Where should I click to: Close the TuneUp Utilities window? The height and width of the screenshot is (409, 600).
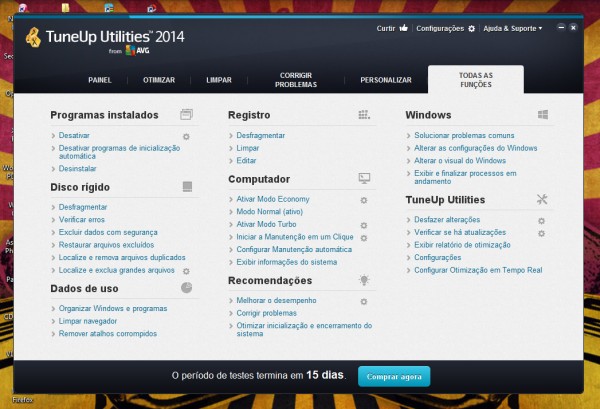tap(573, 27)
